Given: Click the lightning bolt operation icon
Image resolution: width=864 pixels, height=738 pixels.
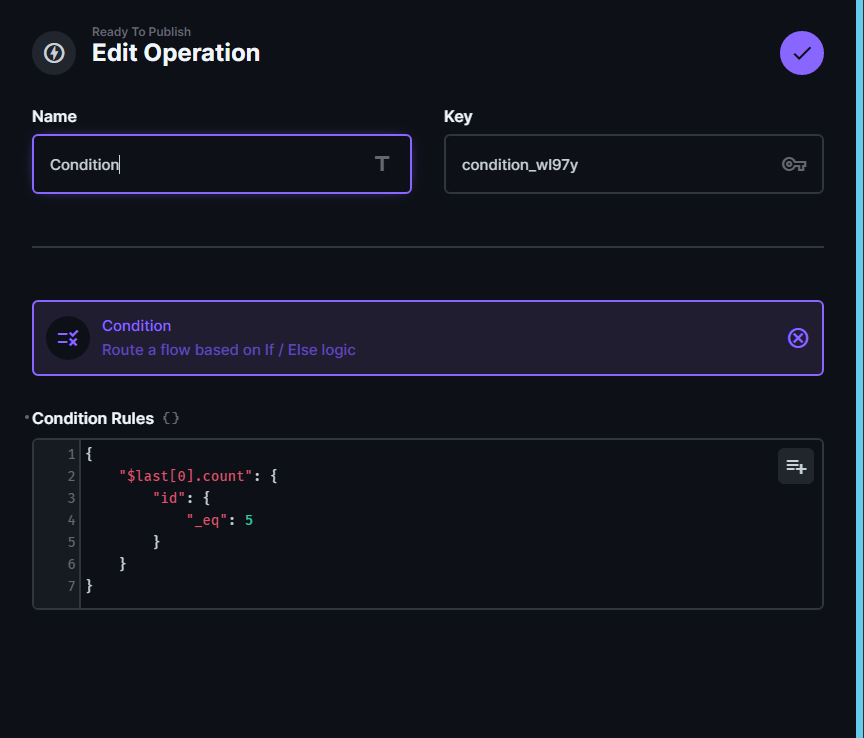Looking at the screenshot, I should [53, 53].
